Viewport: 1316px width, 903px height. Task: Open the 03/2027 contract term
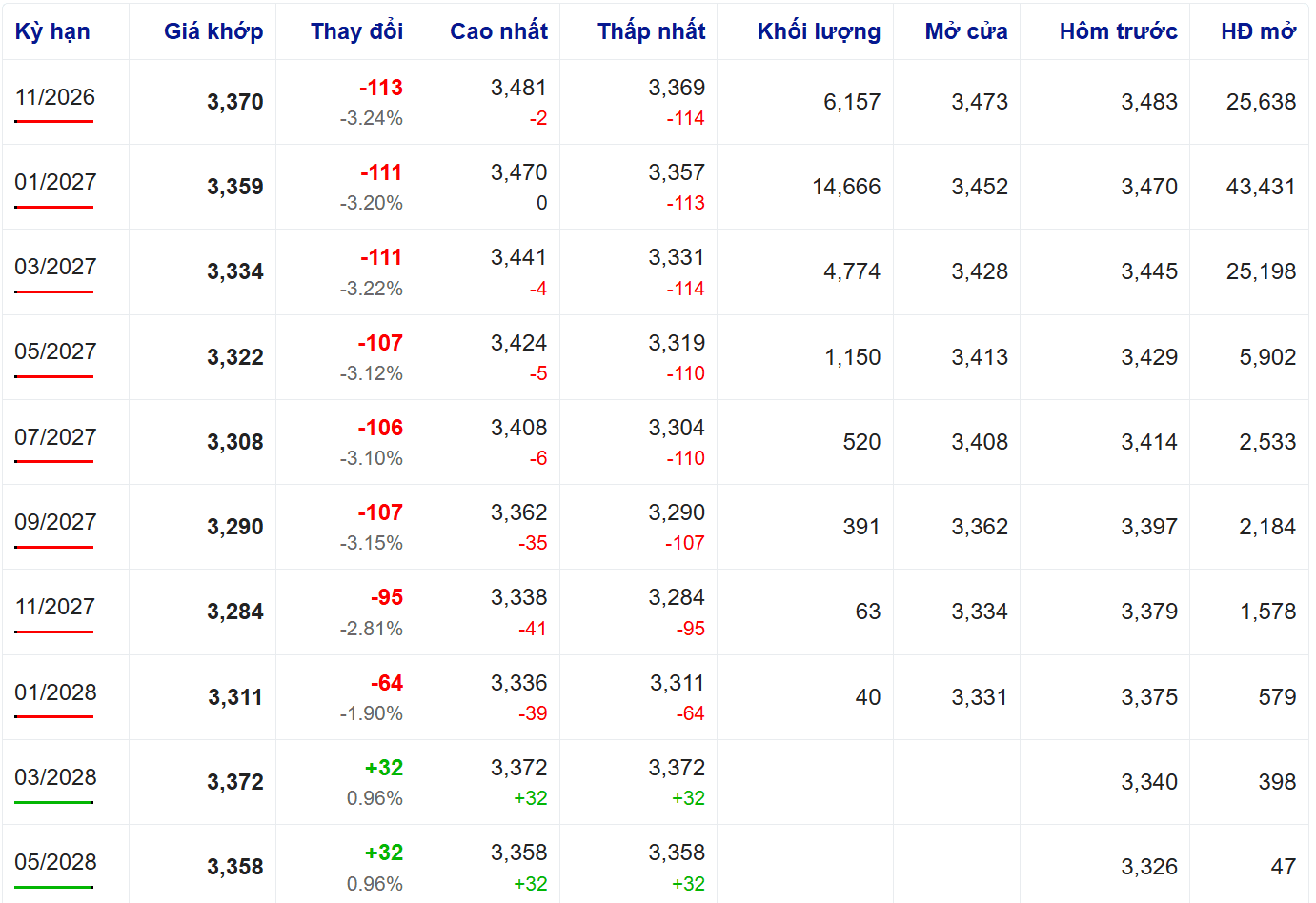(x=55, y=267)
